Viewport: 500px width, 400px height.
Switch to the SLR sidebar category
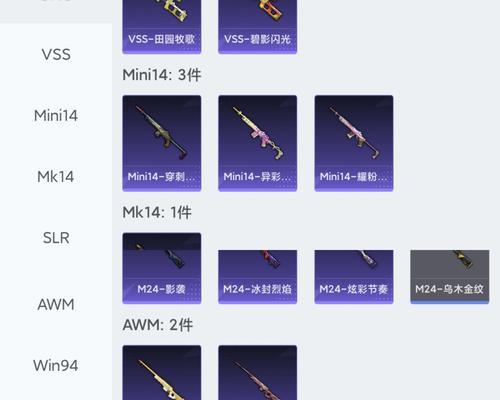point(56,238)
